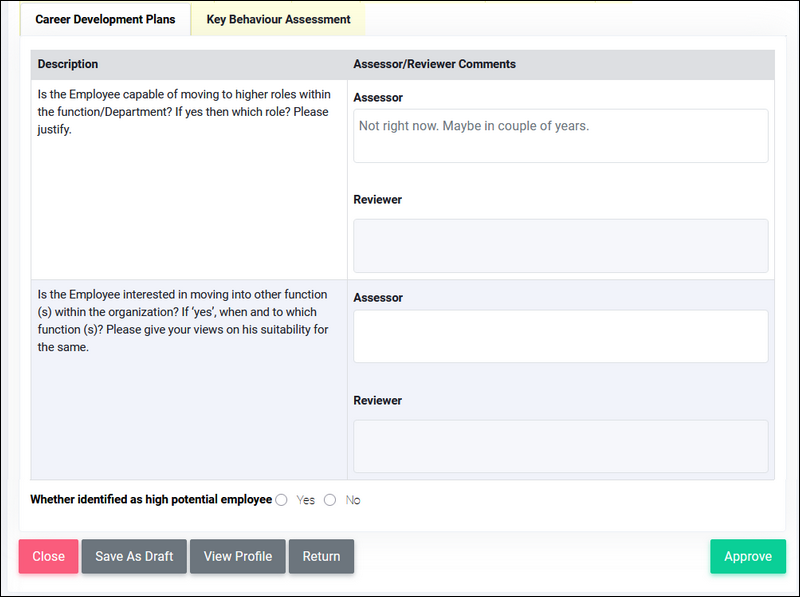Select the Career Development Plans tab
Viewport: 800px width, 597px height.
click(105, 19)
